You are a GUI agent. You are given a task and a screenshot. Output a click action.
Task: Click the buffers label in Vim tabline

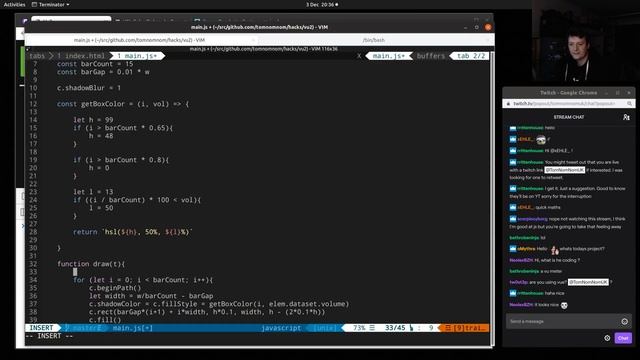(431, 56)
